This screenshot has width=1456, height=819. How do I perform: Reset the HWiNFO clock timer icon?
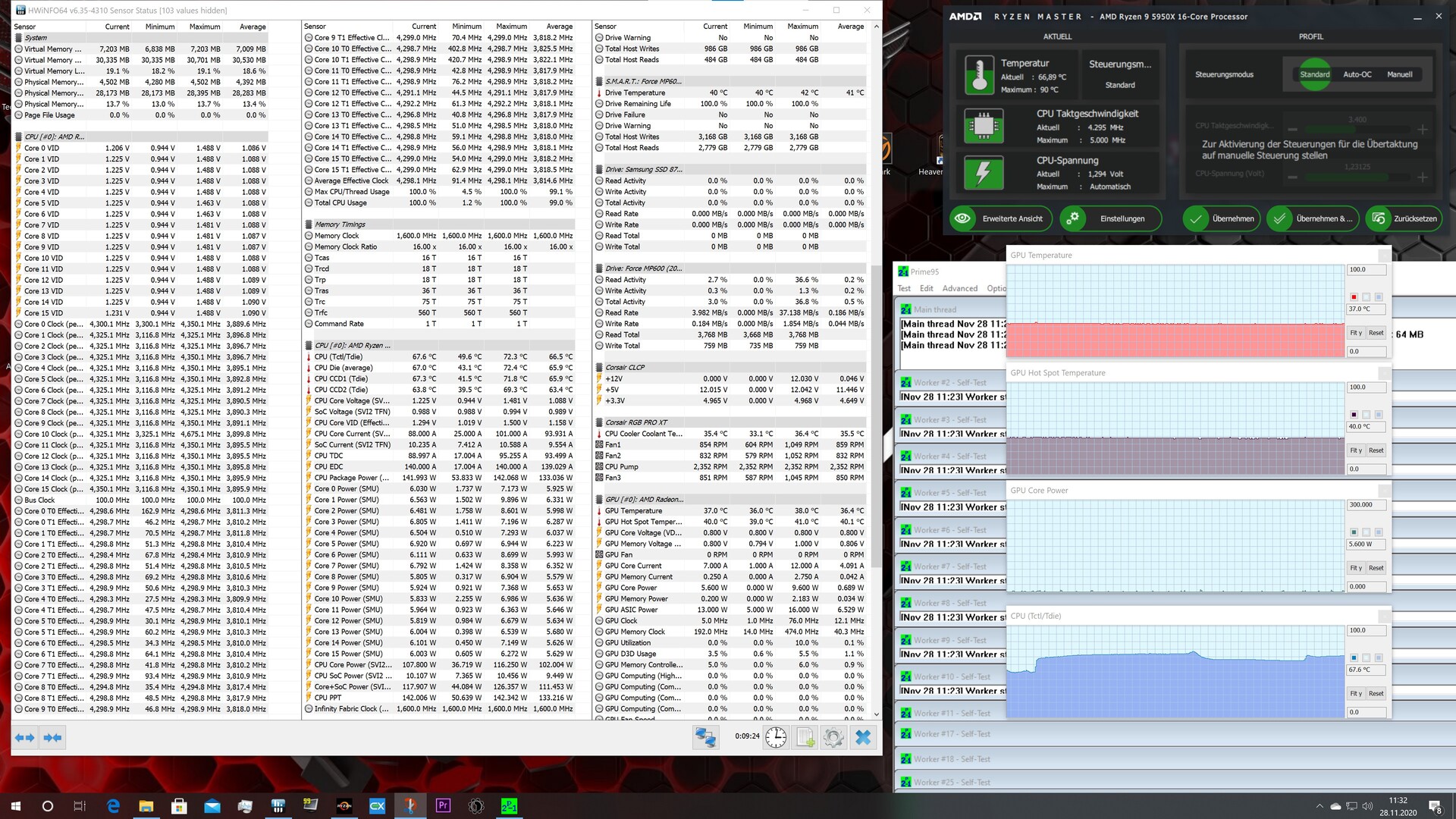tap(775, 737)
